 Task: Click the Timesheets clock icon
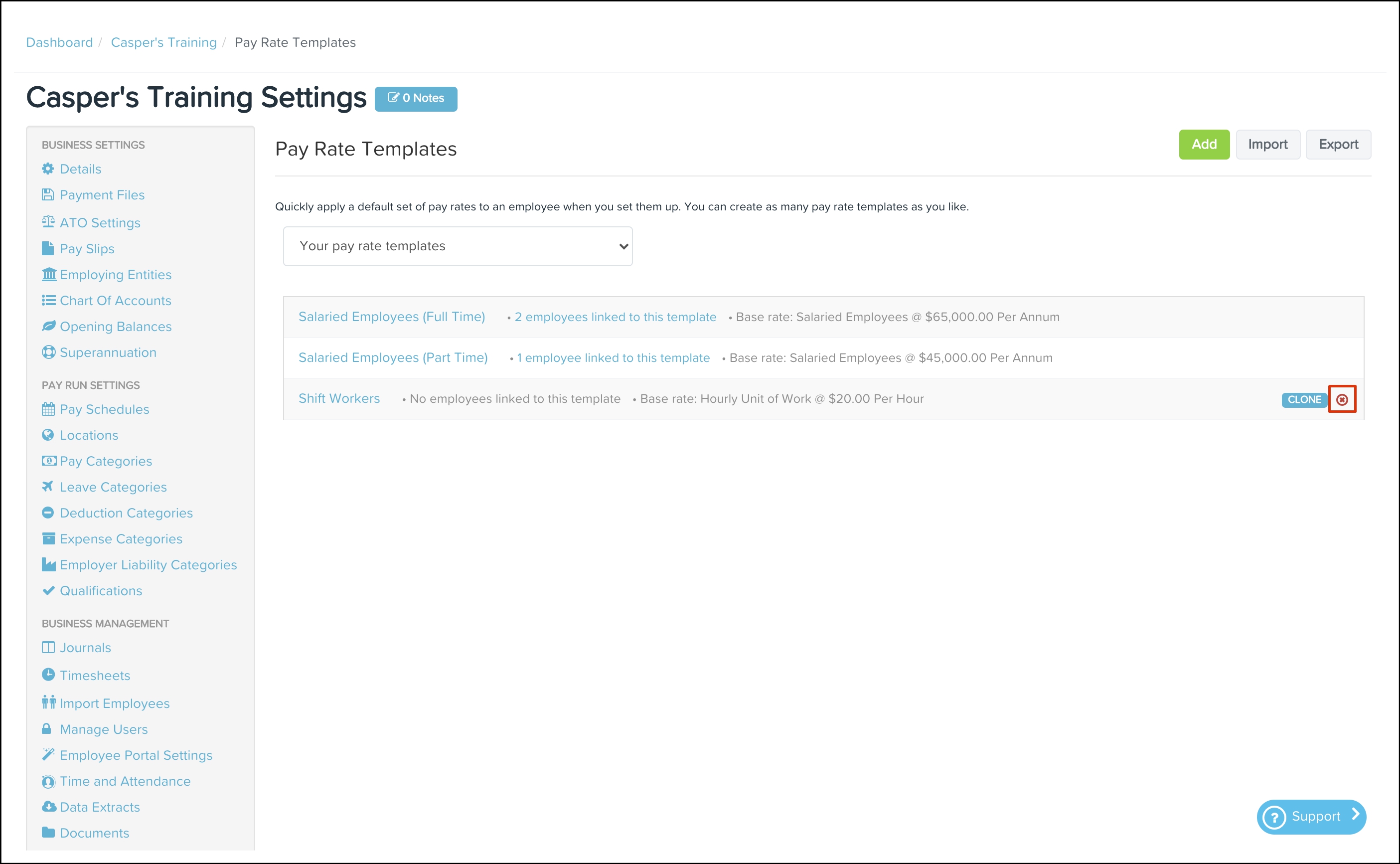click(48, 675)
